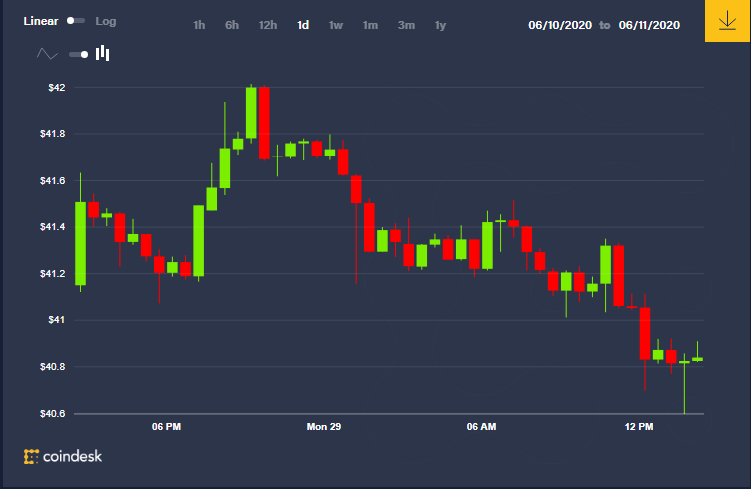Click the $40.6 axis label

pyautogui.click(x=52, y=413)
